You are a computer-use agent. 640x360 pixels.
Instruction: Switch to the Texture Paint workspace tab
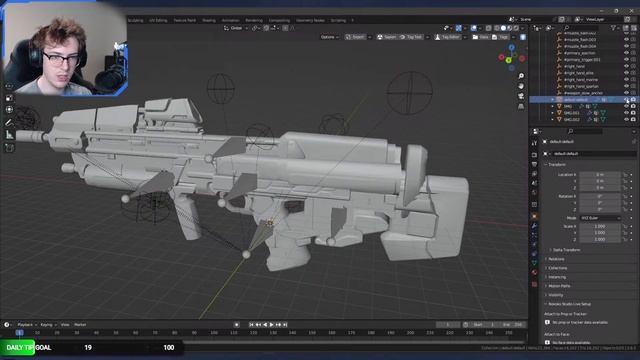pos(184,20)
